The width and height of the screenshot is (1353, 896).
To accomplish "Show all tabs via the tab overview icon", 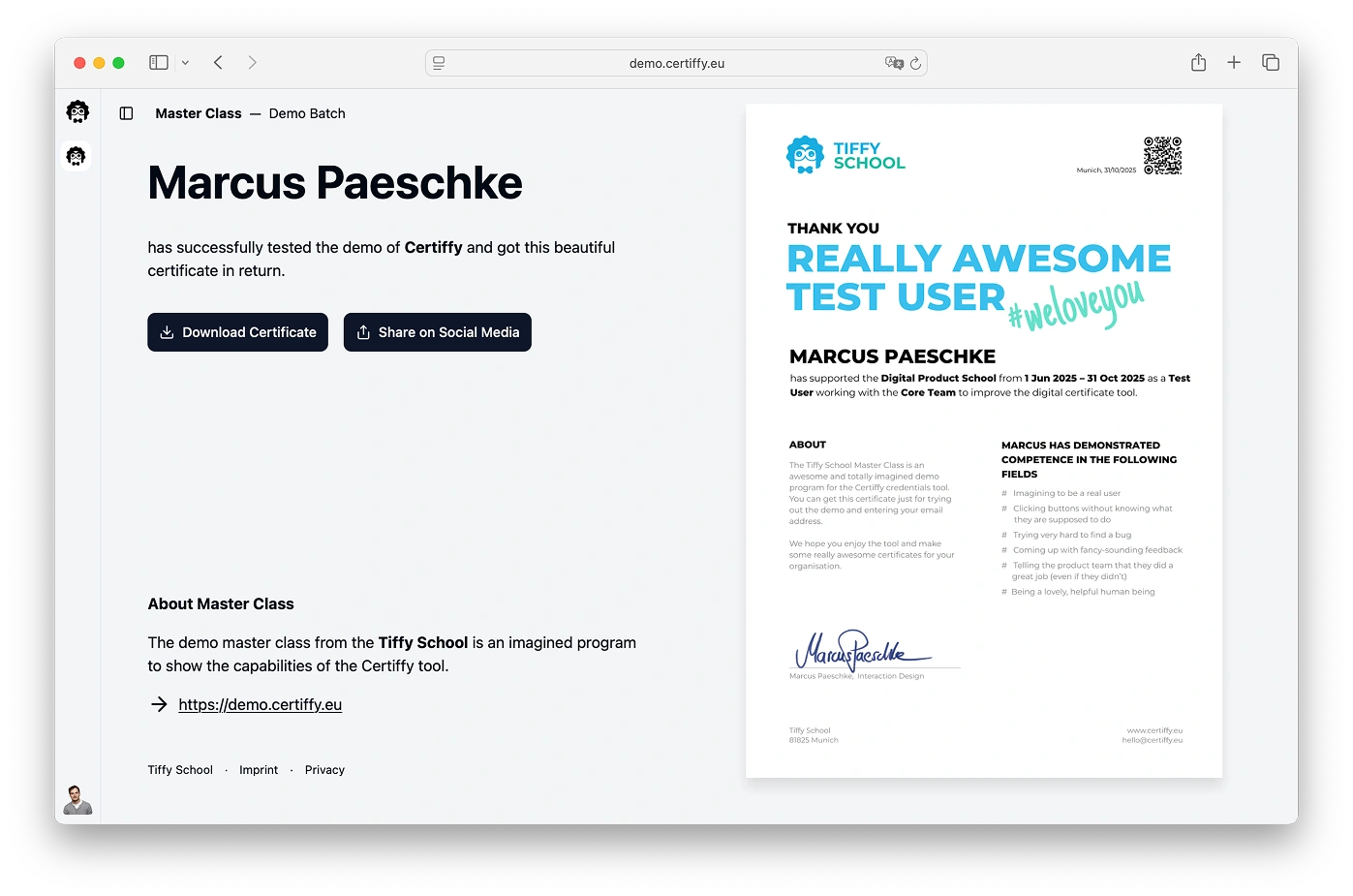I will 1270,61.
